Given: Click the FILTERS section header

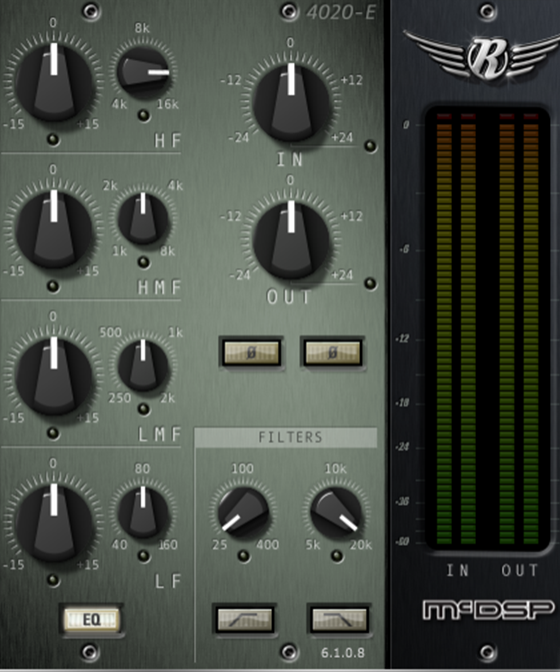Looking at the screenshot, I should [286, 437].
